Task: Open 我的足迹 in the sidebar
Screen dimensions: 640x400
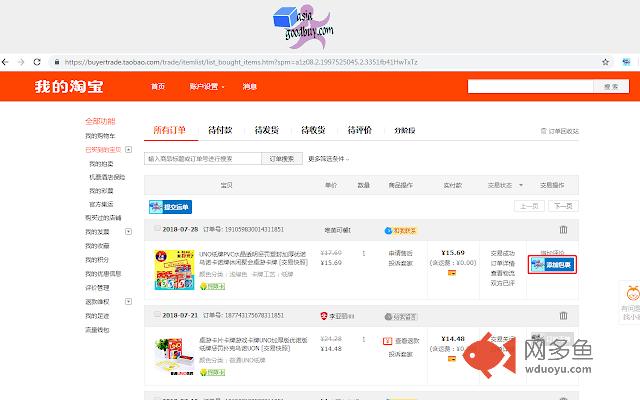Action: pos(97,316)
